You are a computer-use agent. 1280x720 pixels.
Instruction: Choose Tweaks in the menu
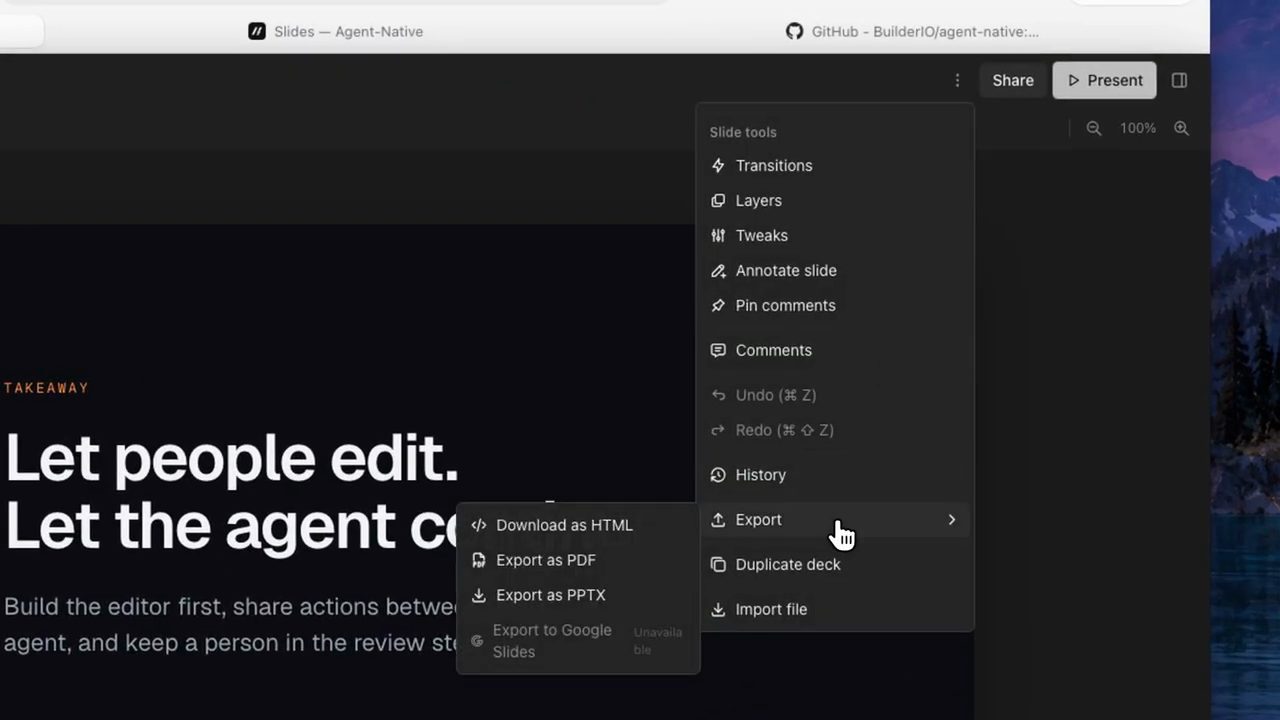point(835,236)
